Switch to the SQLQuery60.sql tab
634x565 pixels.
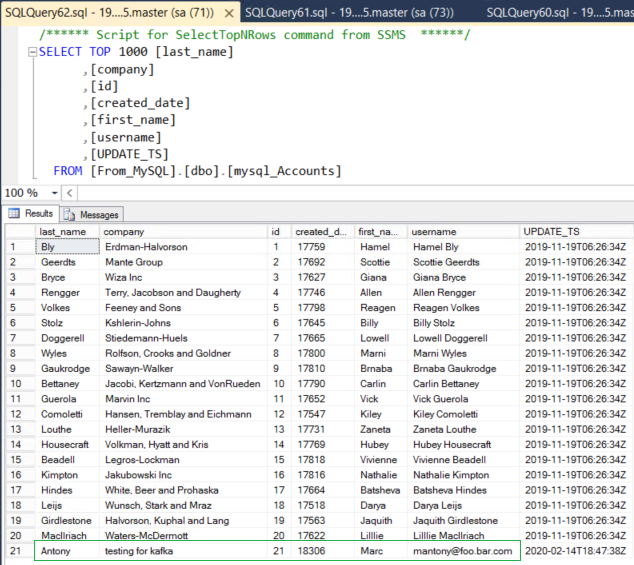click(560, 13)
